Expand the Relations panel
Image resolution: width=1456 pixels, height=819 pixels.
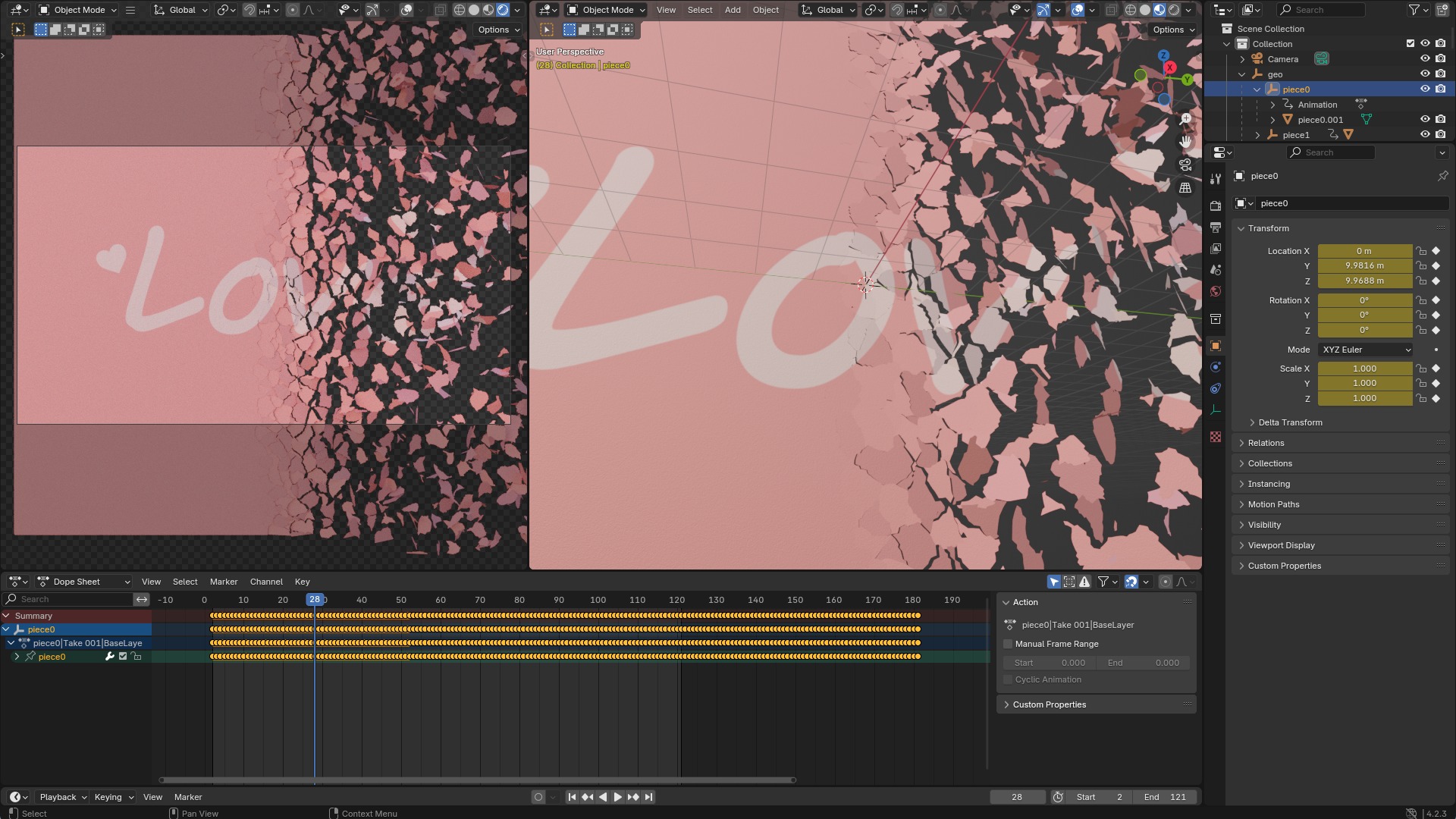(1266, 443)
